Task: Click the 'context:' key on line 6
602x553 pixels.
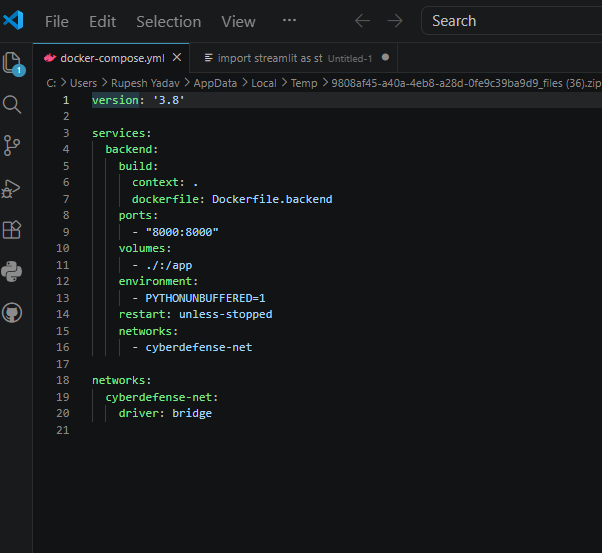Action: (158, 182)
